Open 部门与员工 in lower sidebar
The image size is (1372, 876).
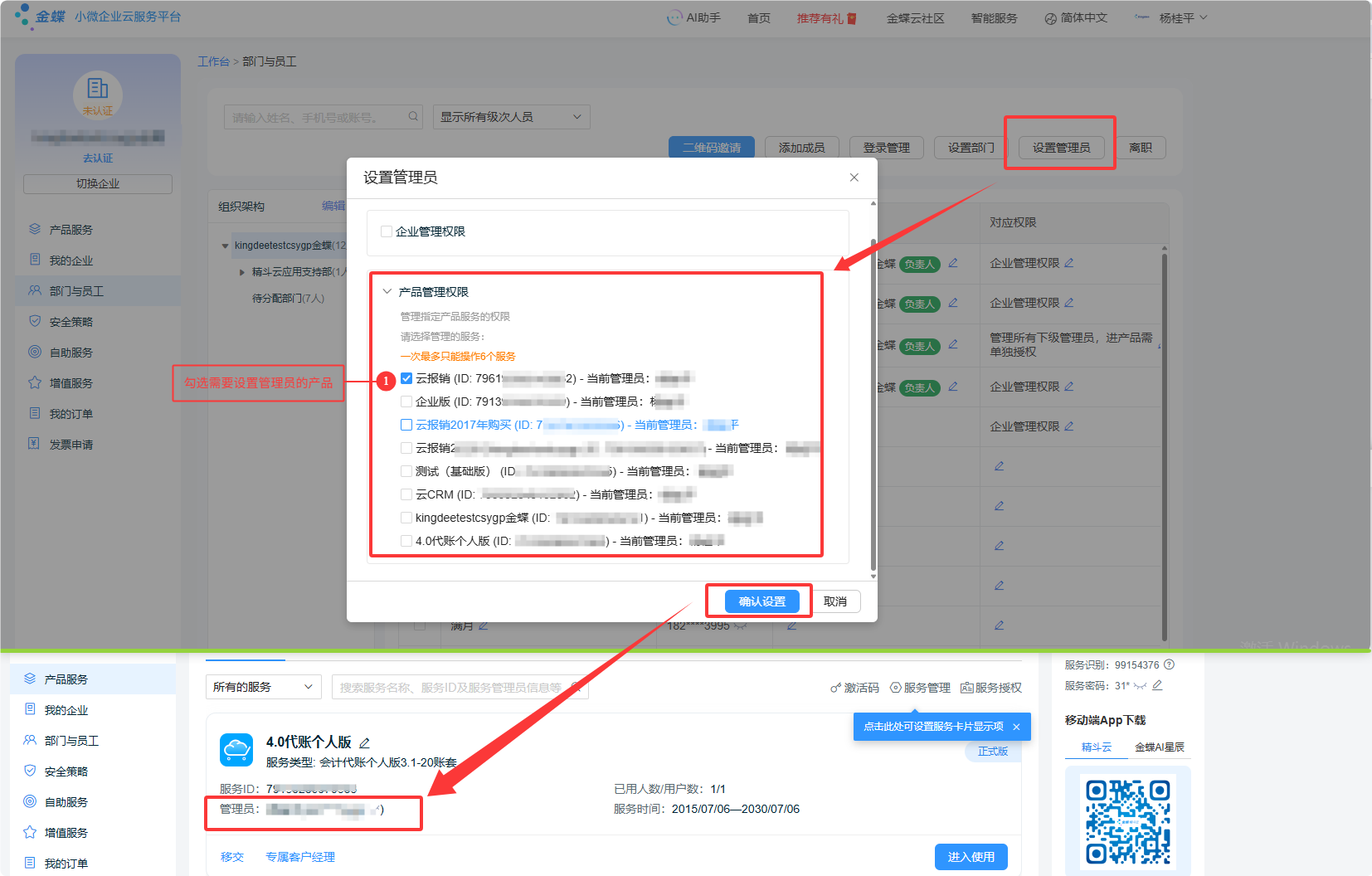[x=71, y=741]
